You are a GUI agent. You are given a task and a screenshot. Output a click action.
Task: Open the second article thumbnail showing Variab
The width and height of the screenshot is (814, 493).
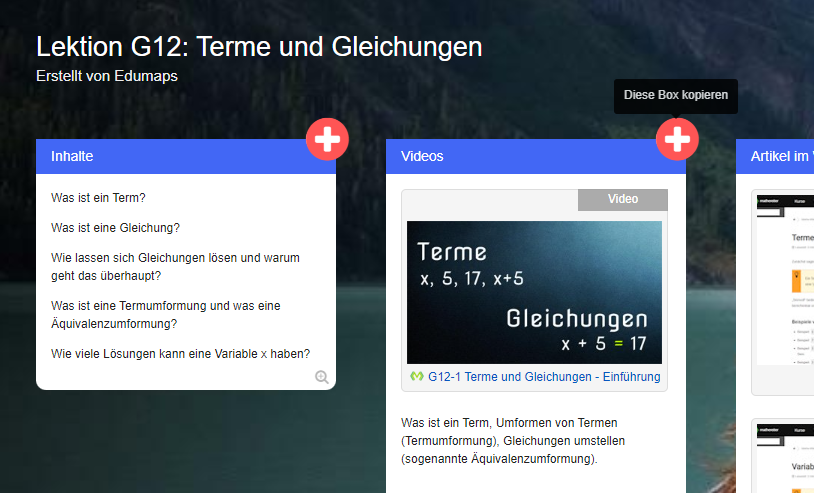point(785,458)
